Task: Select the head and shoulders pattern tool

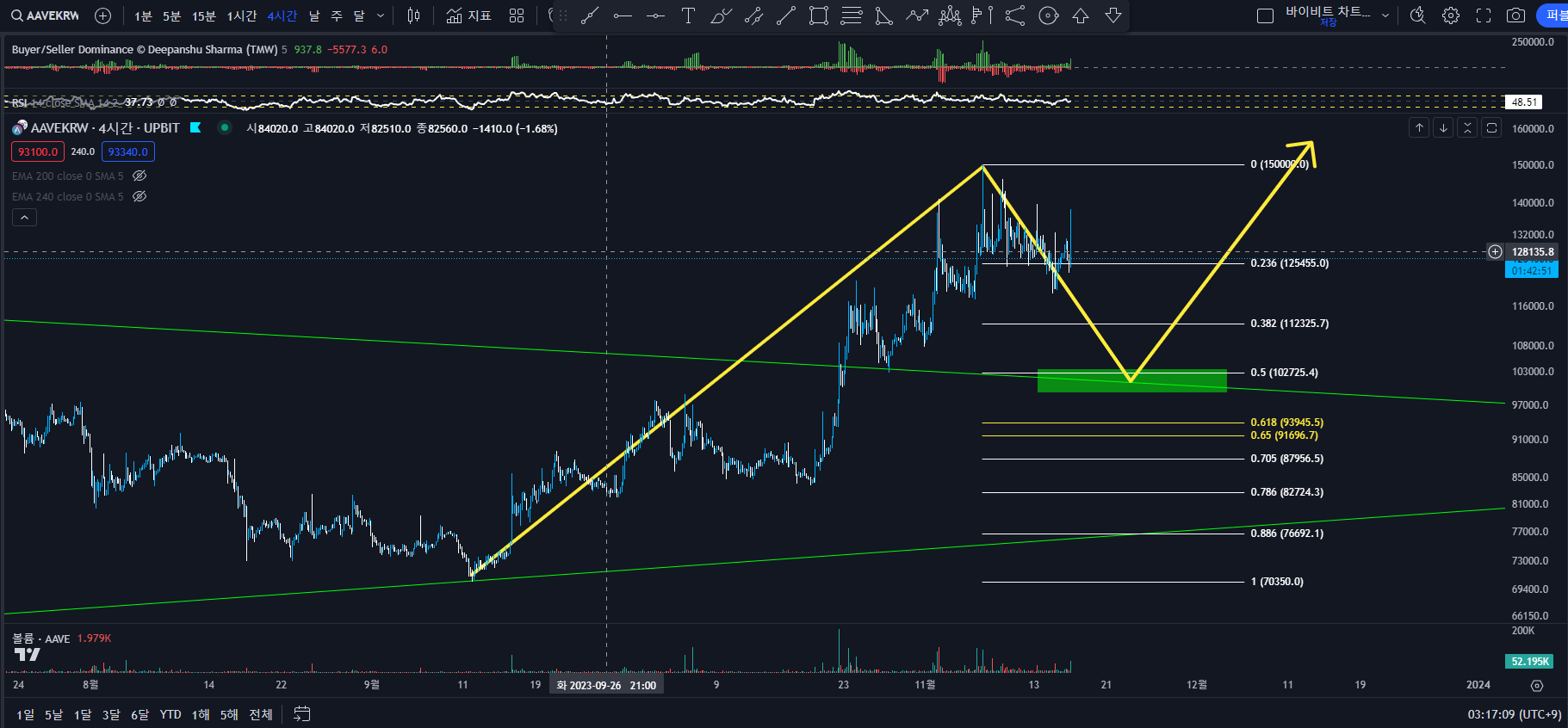Action: [950, 15]
